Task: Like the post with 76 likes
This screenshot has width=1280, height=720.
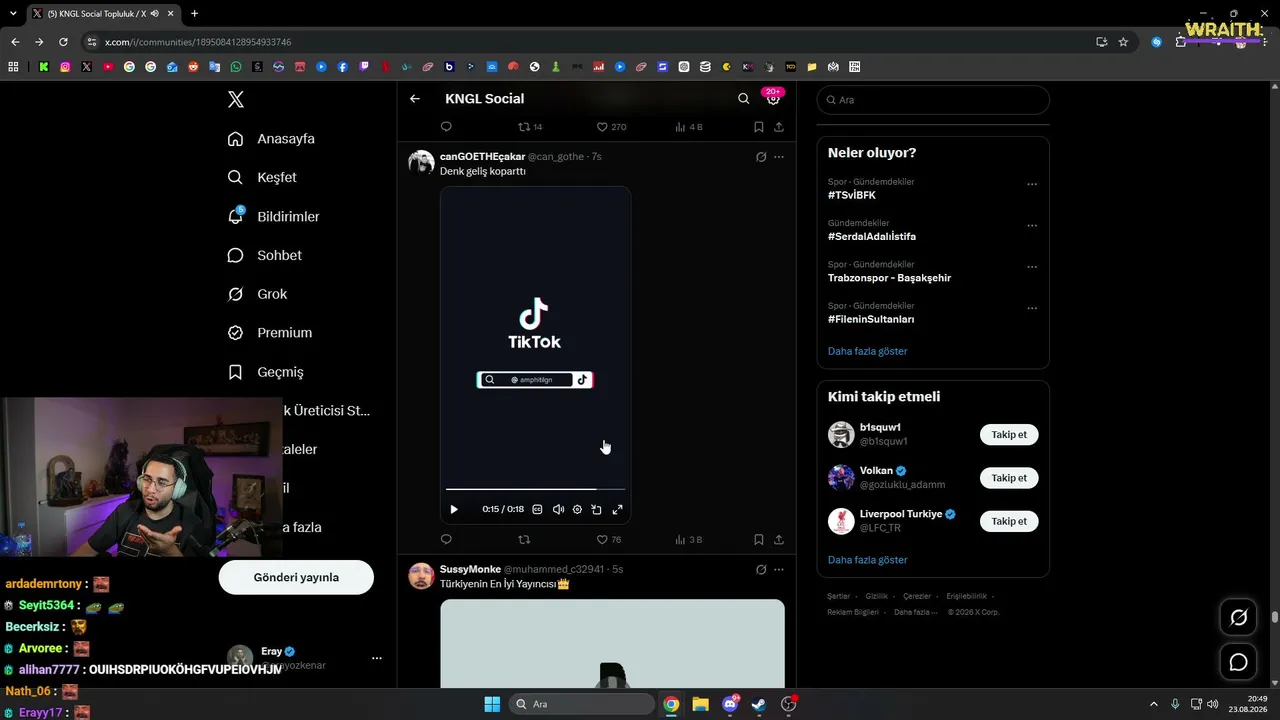Action: coord(609,539)
